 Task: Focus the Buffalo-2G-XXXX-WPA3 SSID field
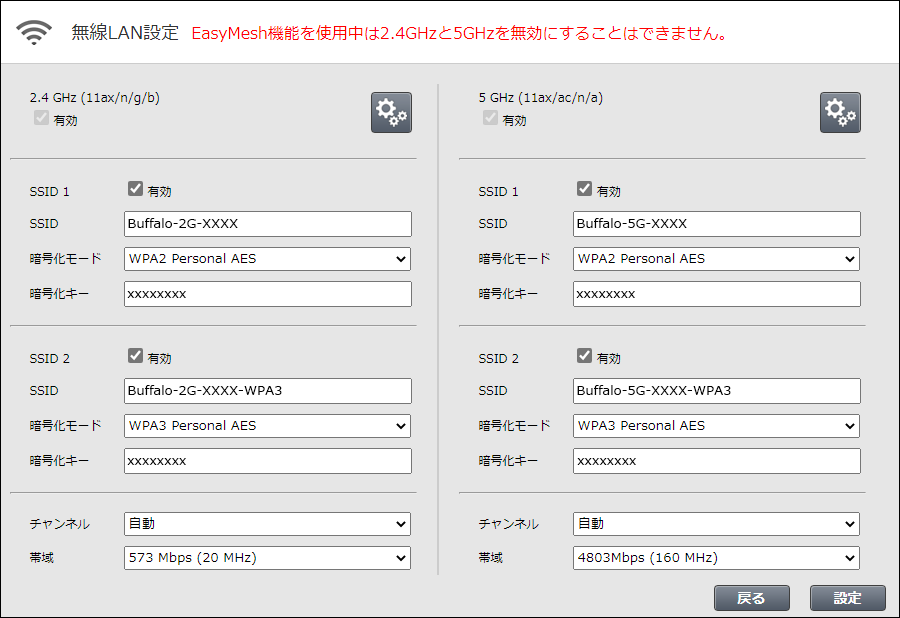click(267, 391)
